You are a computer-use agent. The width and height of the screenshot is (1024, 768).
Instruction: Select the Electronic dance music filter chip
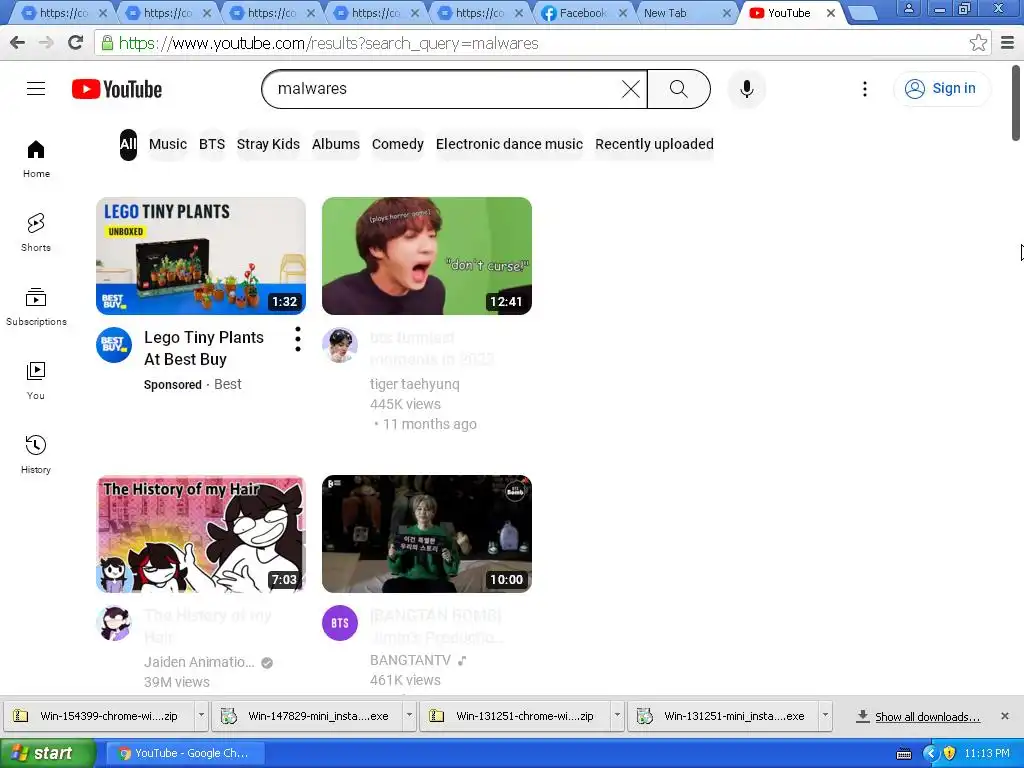[509, 144]
